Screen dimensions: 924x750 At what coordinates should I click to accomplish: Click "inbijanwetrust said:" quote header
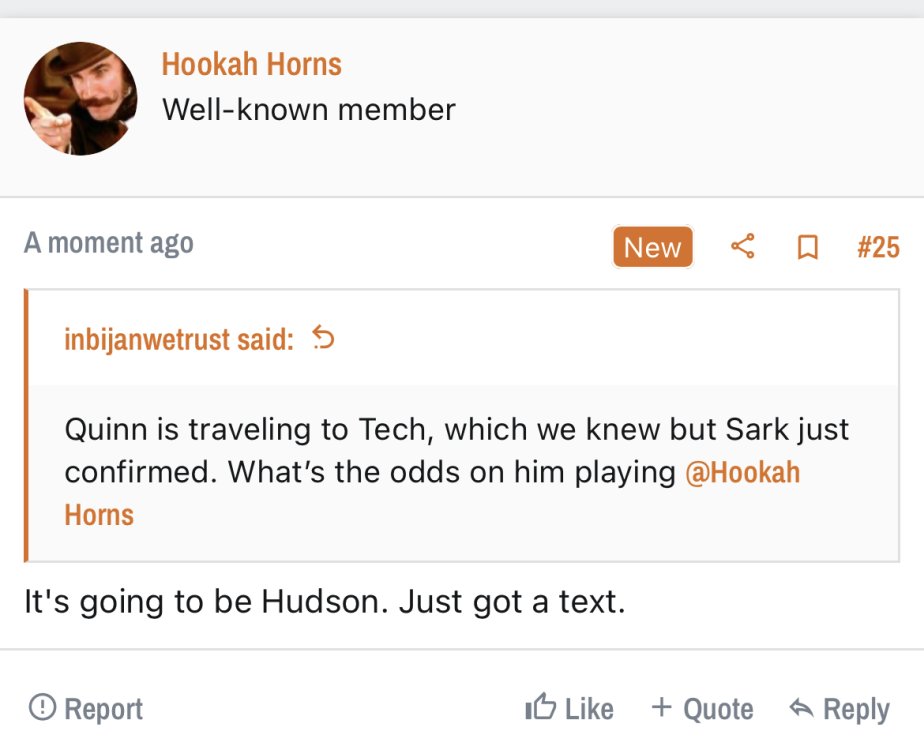tap(179, 340)
